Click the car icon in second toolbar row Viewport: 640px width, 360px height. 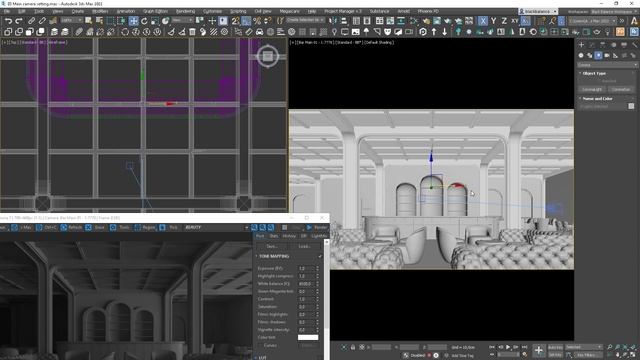[x=260, y=31]
